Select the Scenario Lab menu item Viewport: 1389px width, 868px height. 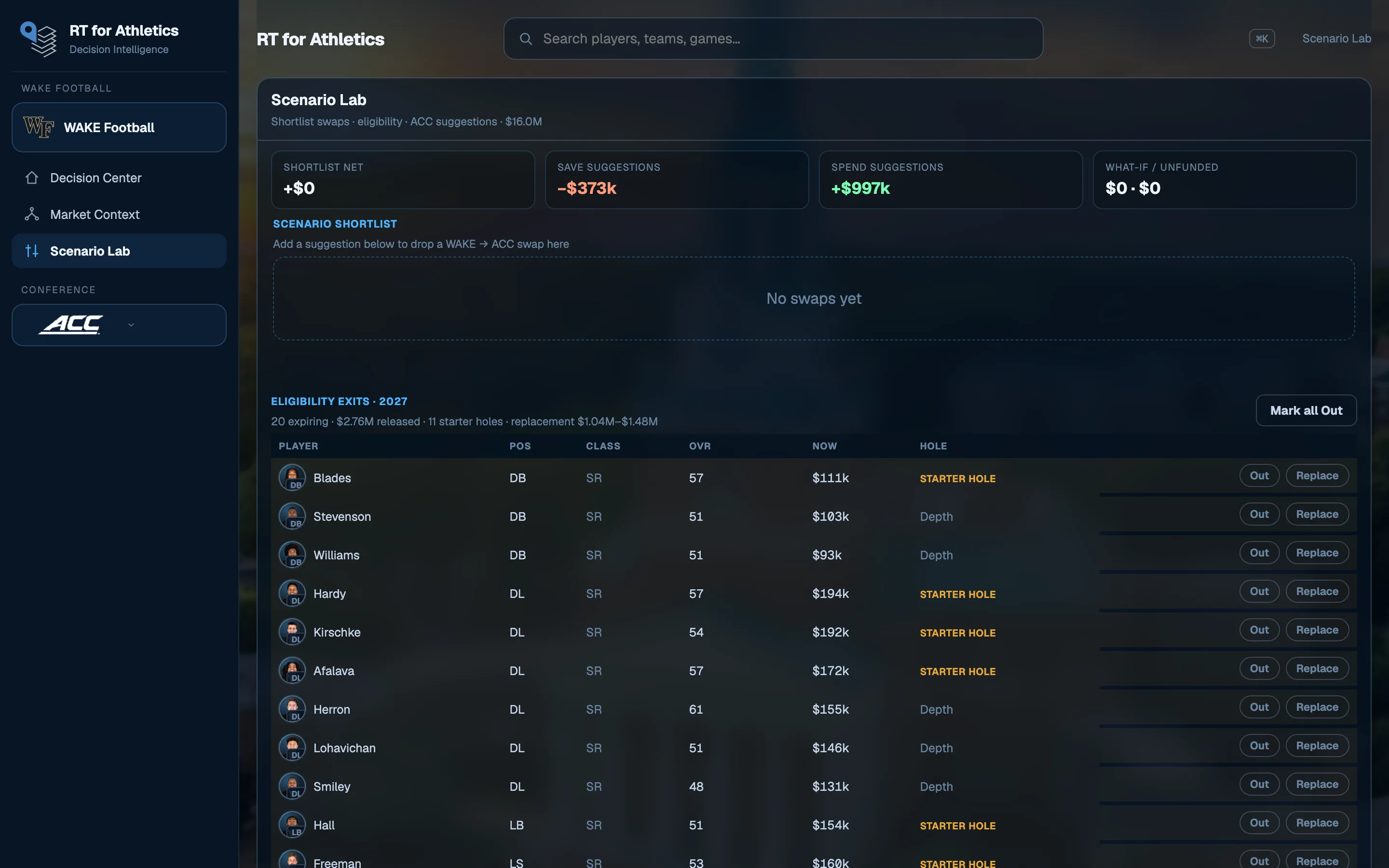[119, 251]
